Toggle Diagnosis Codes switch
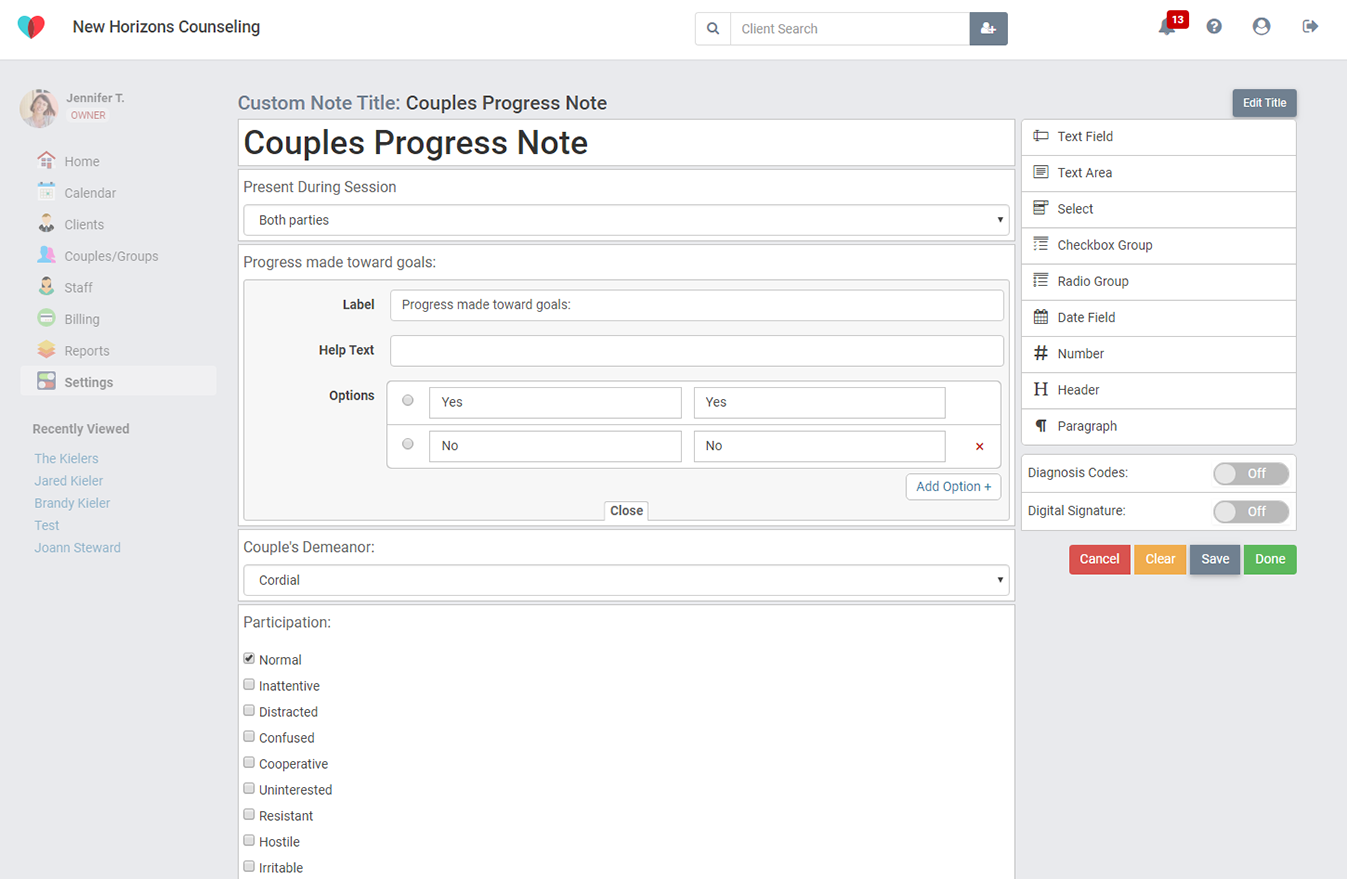 [1251, 473]
